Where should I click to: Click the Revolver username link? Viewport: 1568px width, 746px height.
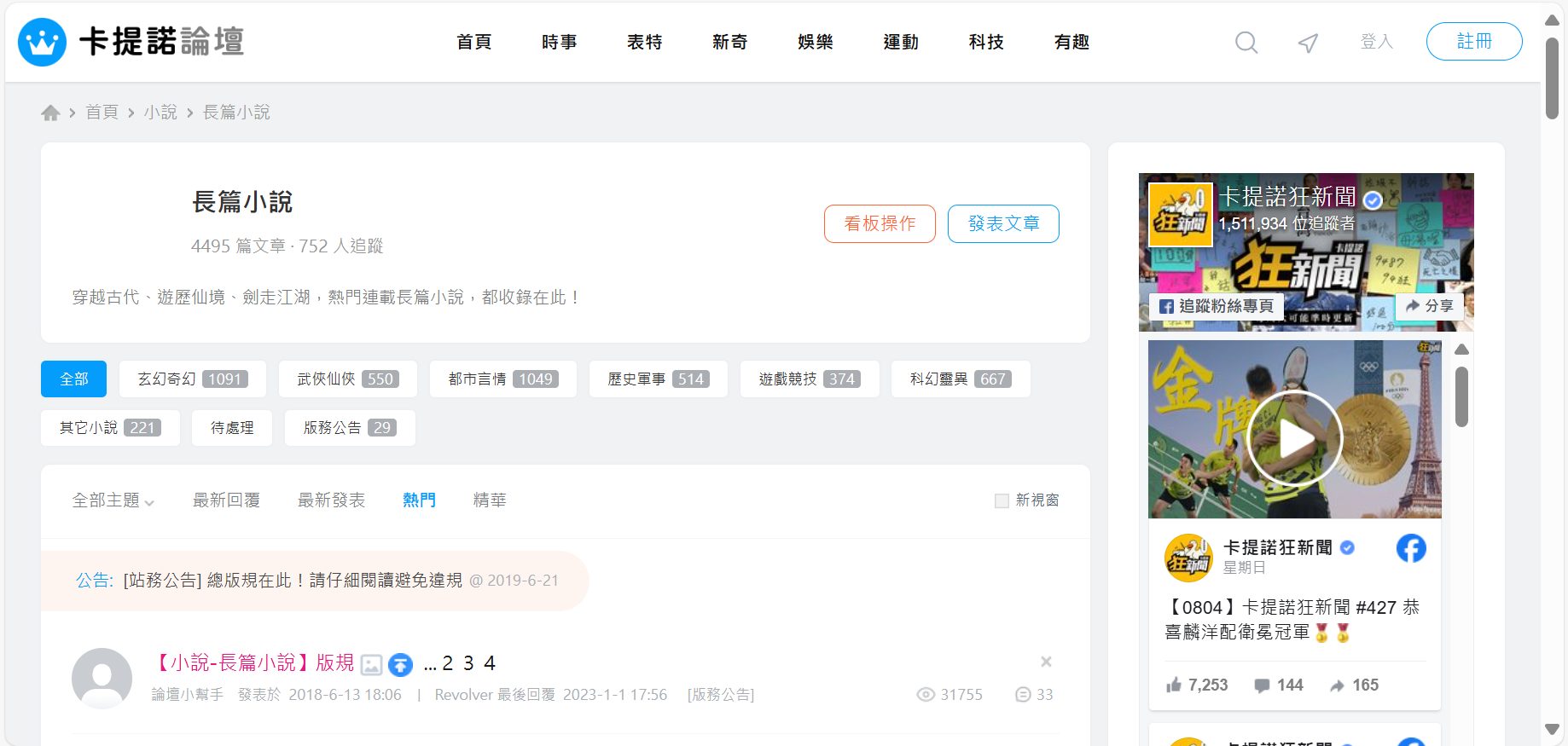tap(463, 695)
